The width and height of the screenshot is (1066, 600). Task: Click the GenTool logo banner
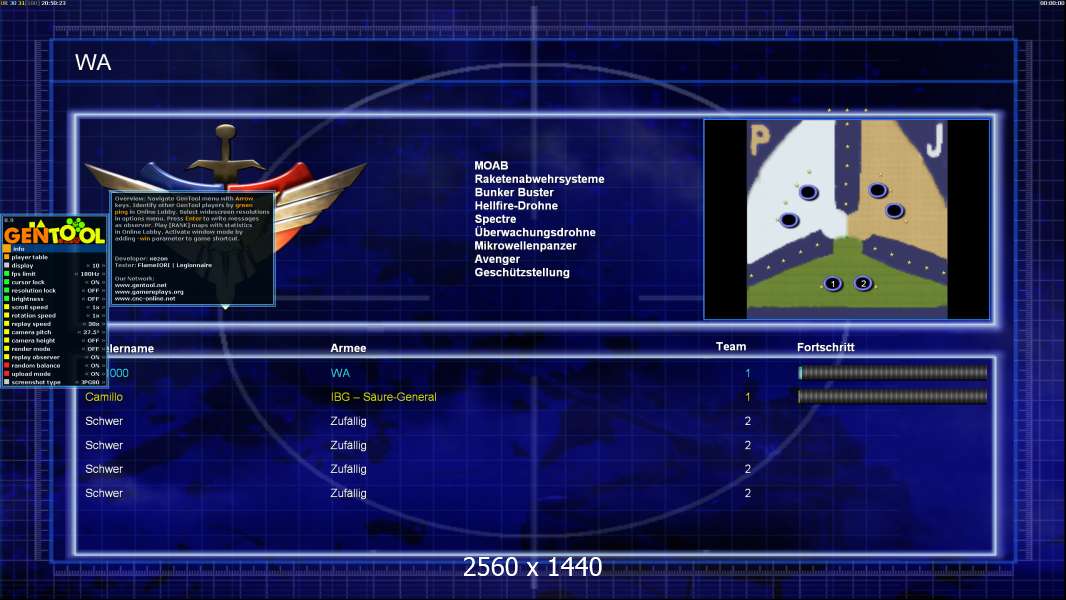pos(54,231)
